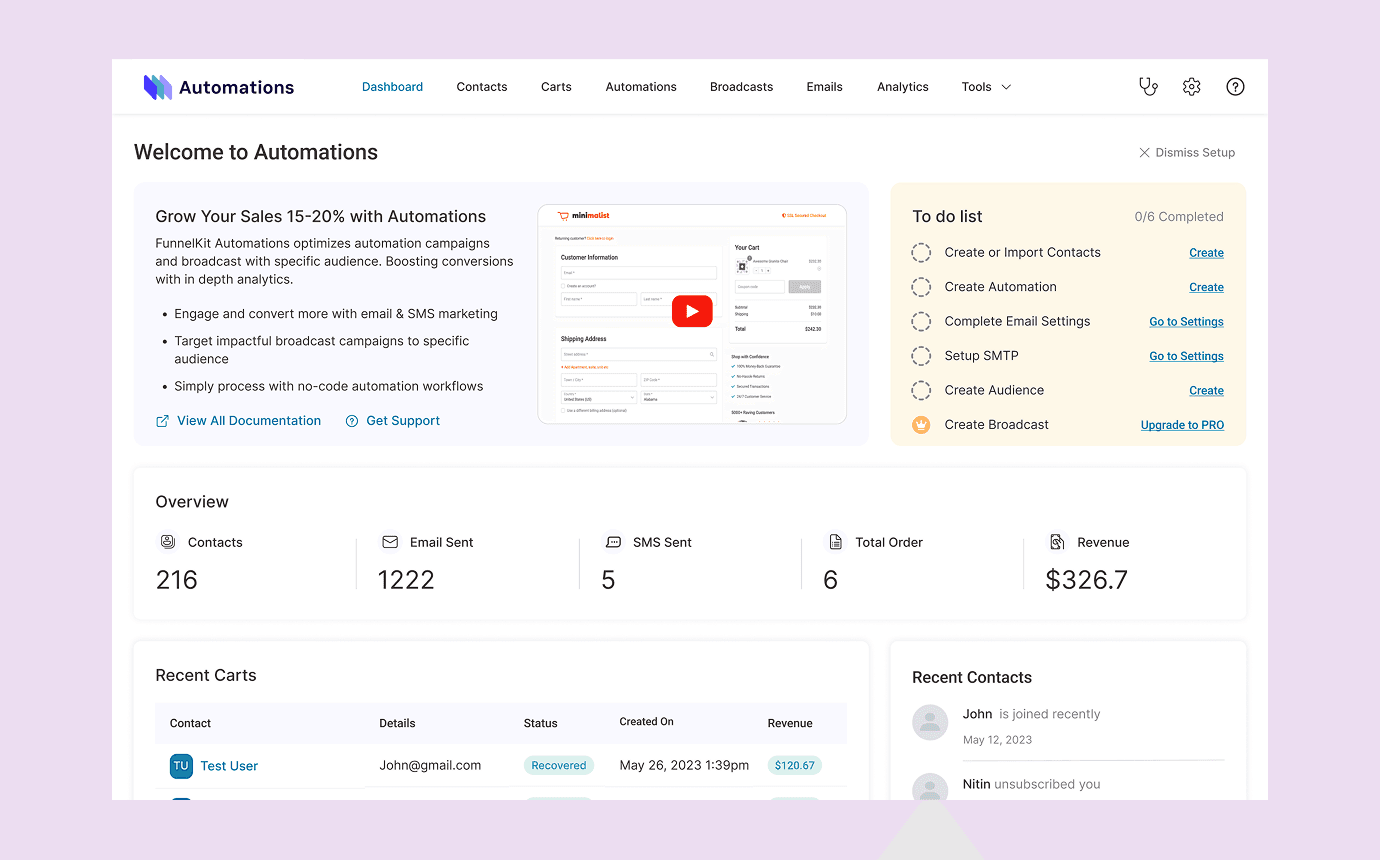This screenshot has height=860, width=1380.
Task: Expand the Tools dropdown menu
Action: point(986,87)
